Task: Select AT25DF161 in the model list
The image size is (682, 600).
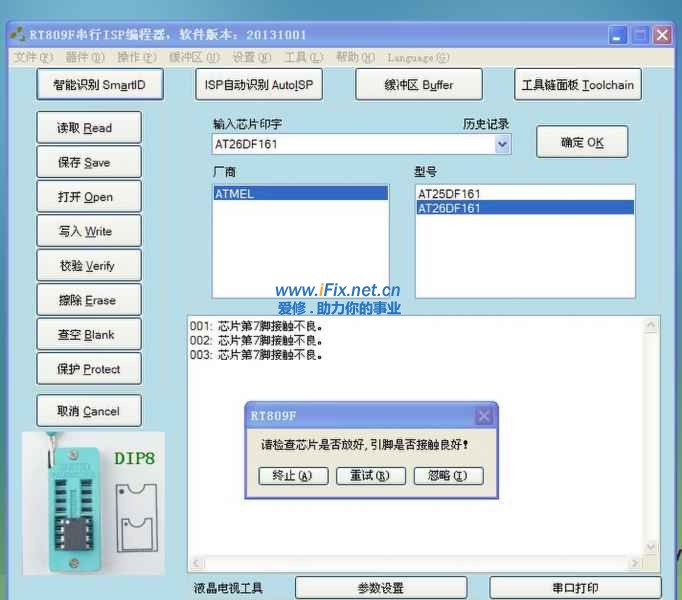Action: coord(524,194)
